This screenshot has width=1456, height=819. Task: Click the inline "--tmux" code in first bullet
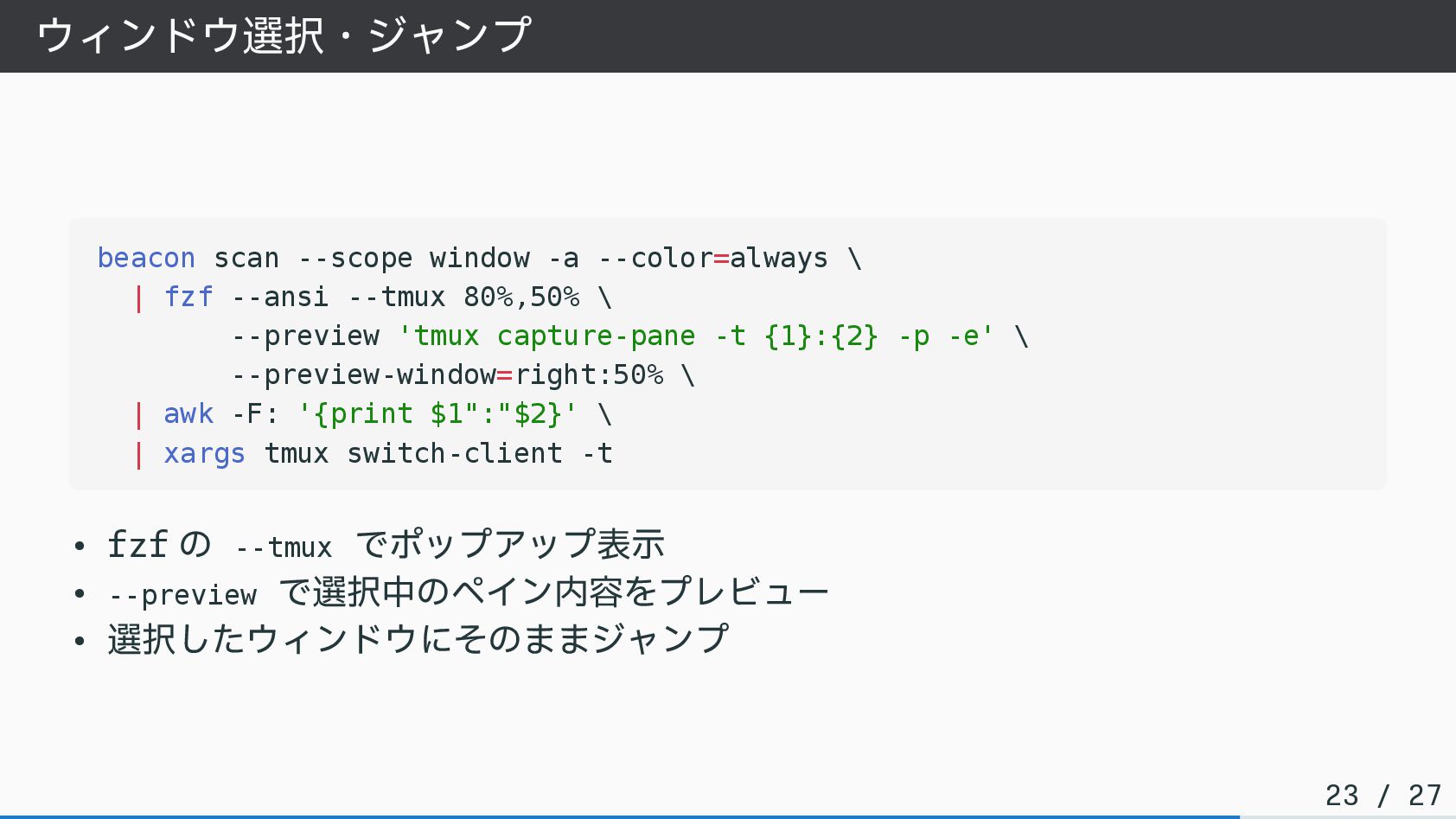coord(284,547)
